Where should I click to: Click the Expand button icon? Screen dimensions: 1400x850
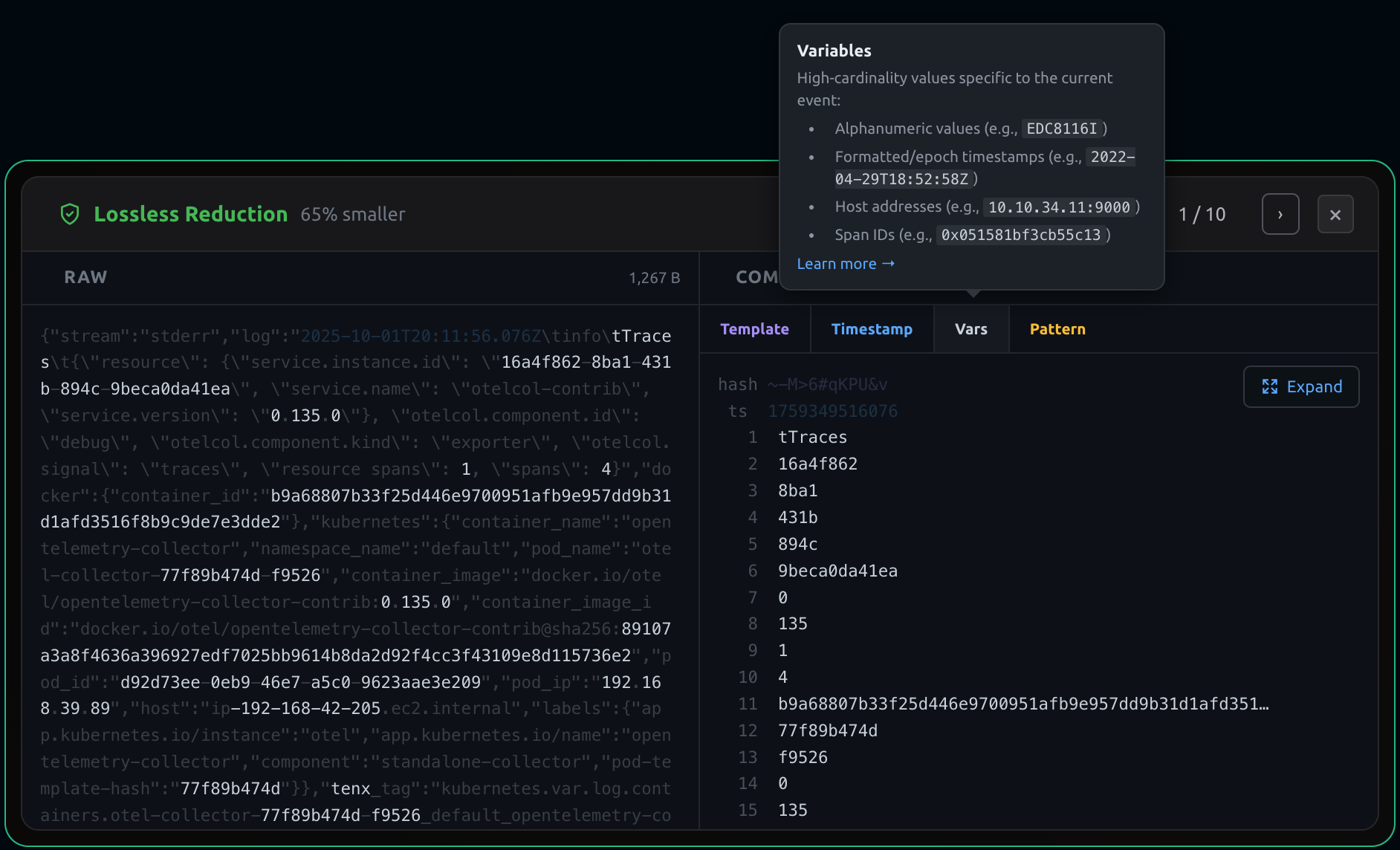[1270, 387]
